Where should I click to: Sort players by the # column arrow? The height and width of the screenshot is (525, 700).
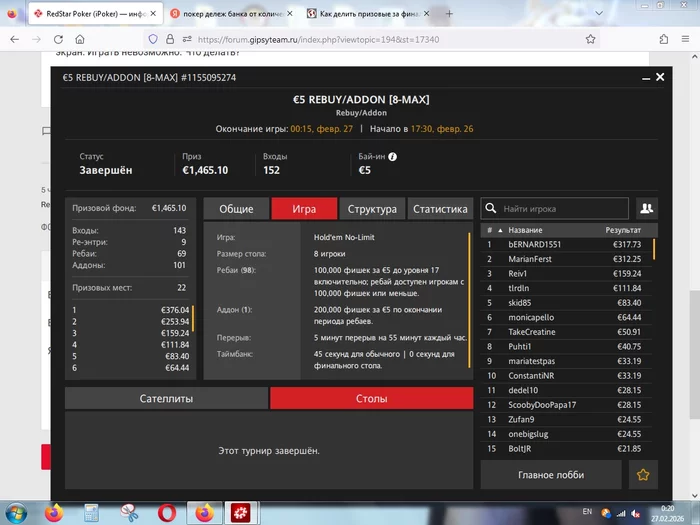click(500, 230)
